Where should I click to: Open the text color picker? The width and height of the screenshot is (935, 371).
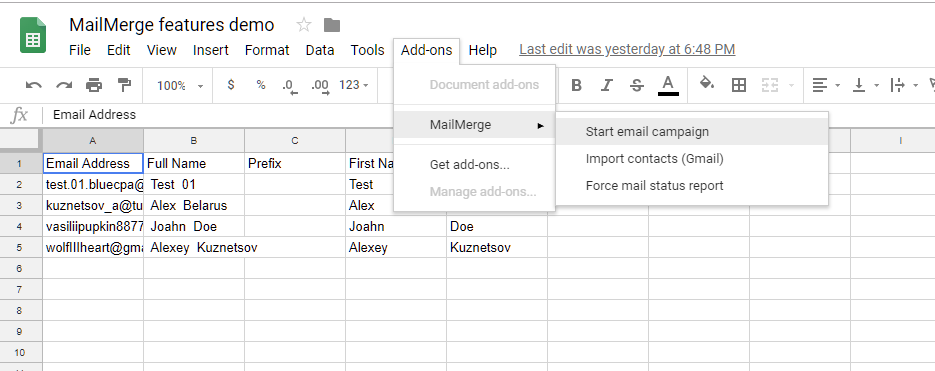click(x=668, y=85)
